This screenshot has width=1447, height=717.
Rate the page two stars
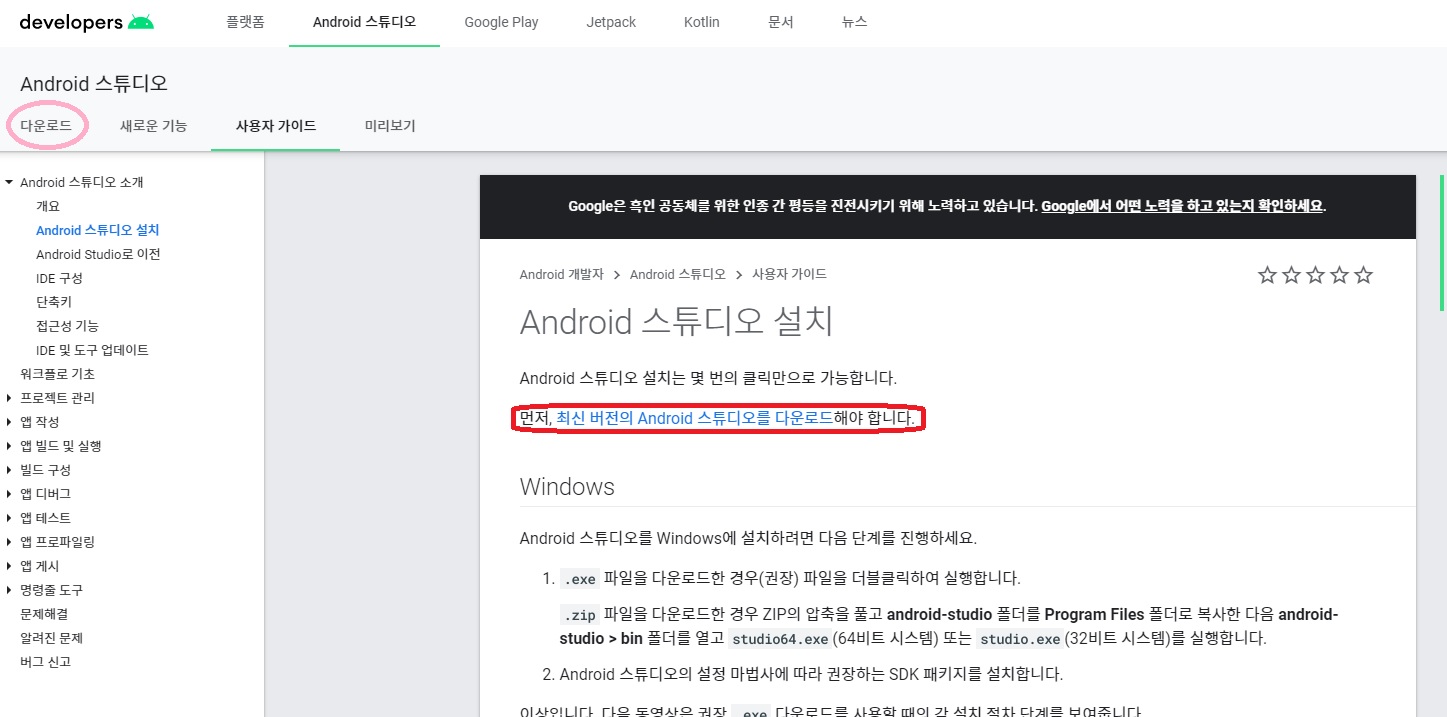tap(1291, 275)
